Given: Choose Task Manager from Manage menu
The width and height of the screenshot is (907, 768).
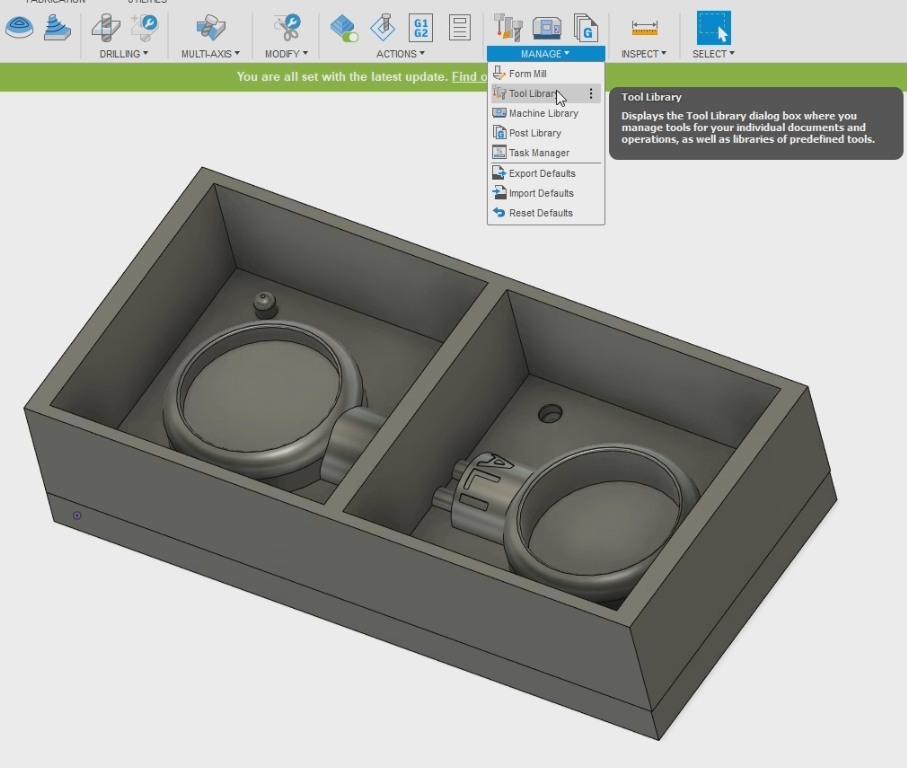Looking at the screenshot, I should click(545, 152).
